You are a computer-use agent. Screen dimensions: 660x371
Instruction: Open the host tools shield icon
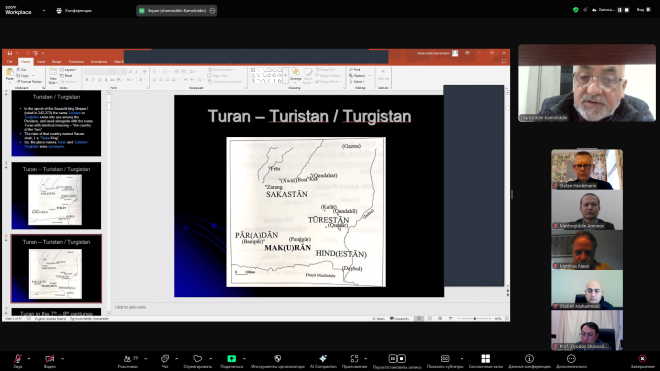click(x=277, y=359)
